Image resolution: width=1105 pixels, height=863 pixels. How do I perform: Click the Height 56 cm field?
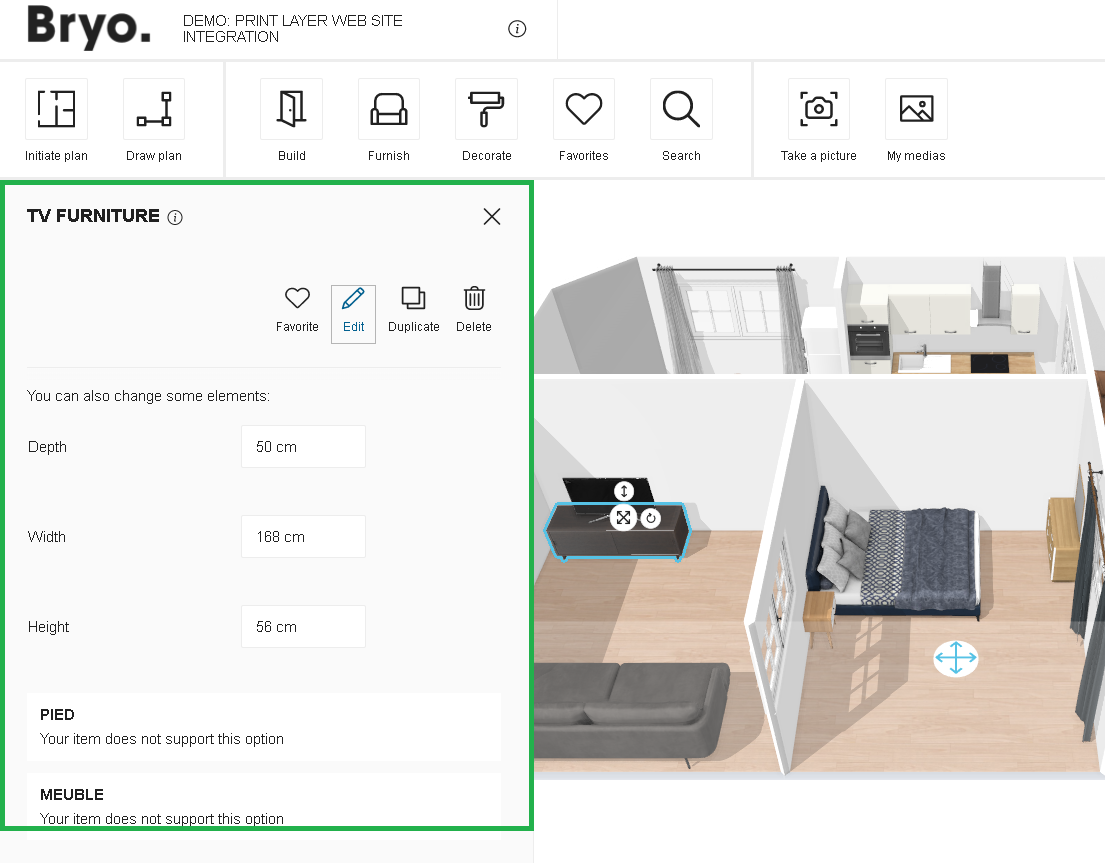[303, 627]
